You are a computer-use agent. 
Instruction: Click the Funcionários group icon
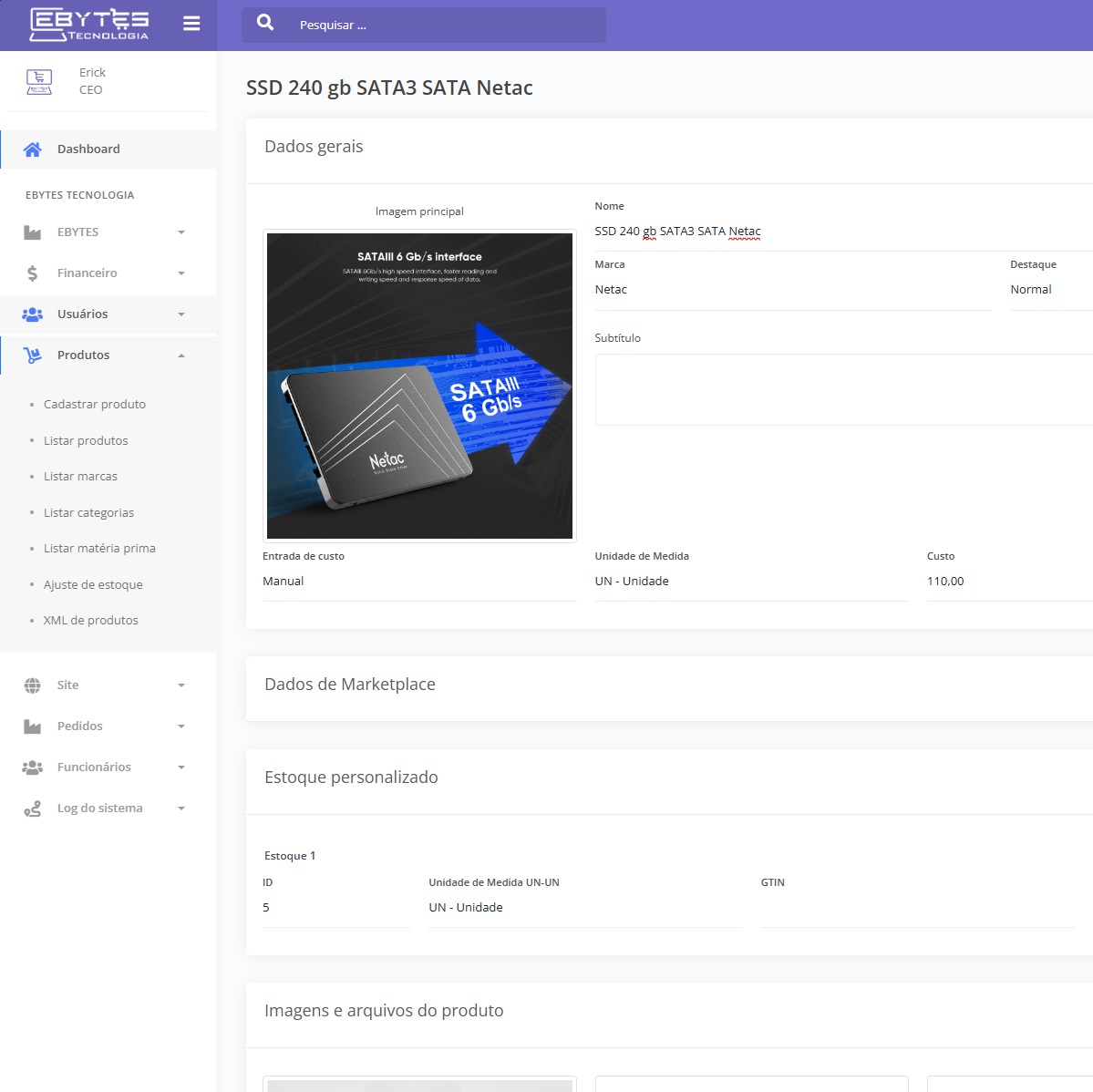click(32, 767)
